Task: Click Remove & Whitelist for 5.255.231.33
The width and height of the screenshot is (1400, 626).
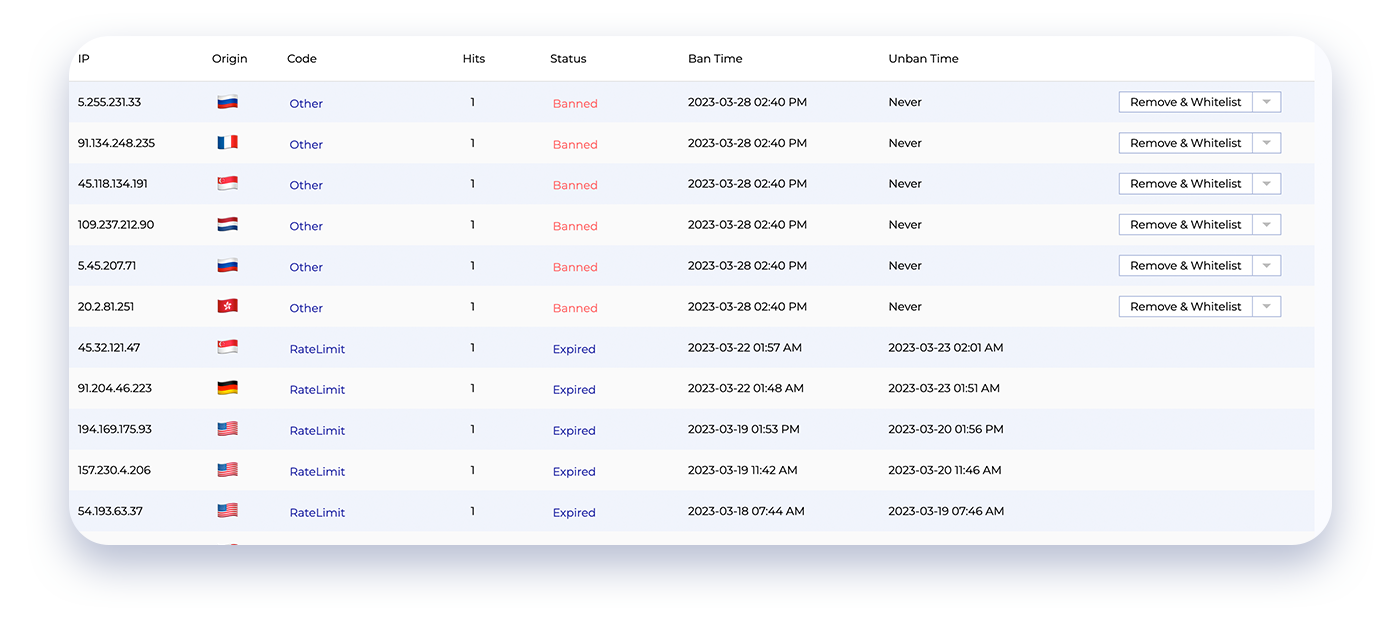Action: click(x=1184, y=101)
